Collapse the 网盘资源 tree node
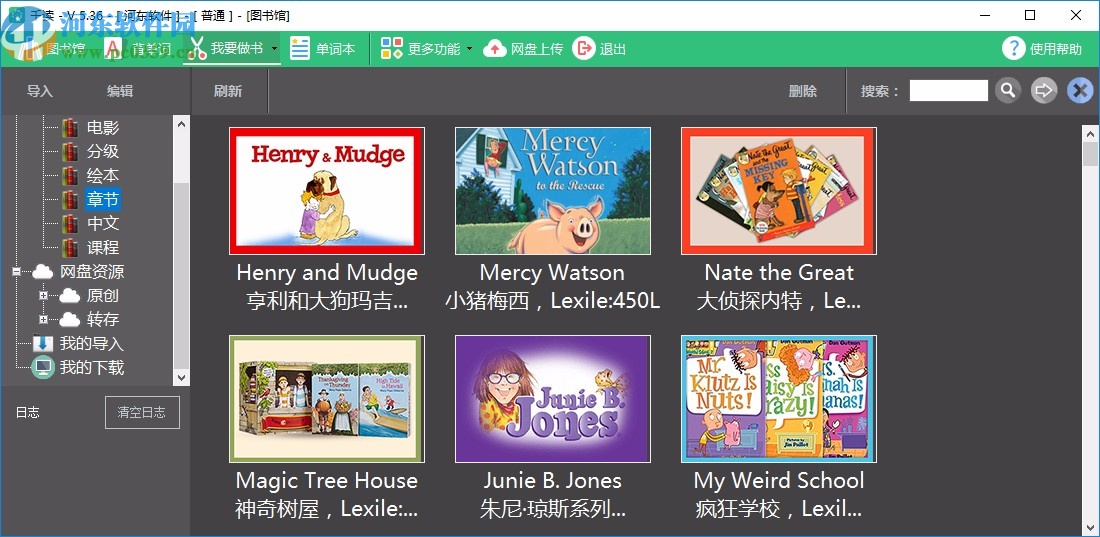 pyautogui.click(x=17, y=272)
